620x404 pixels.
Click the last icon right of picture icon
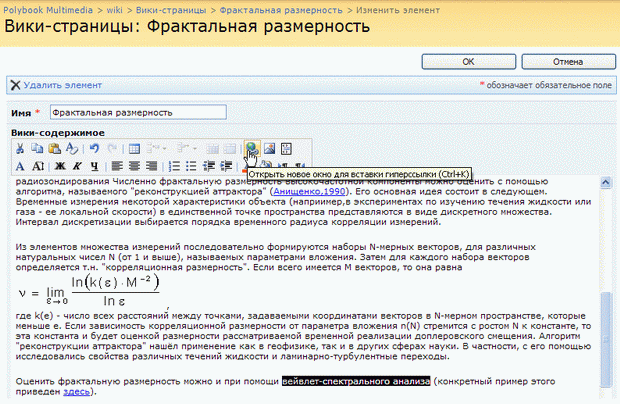coord(286,149)
